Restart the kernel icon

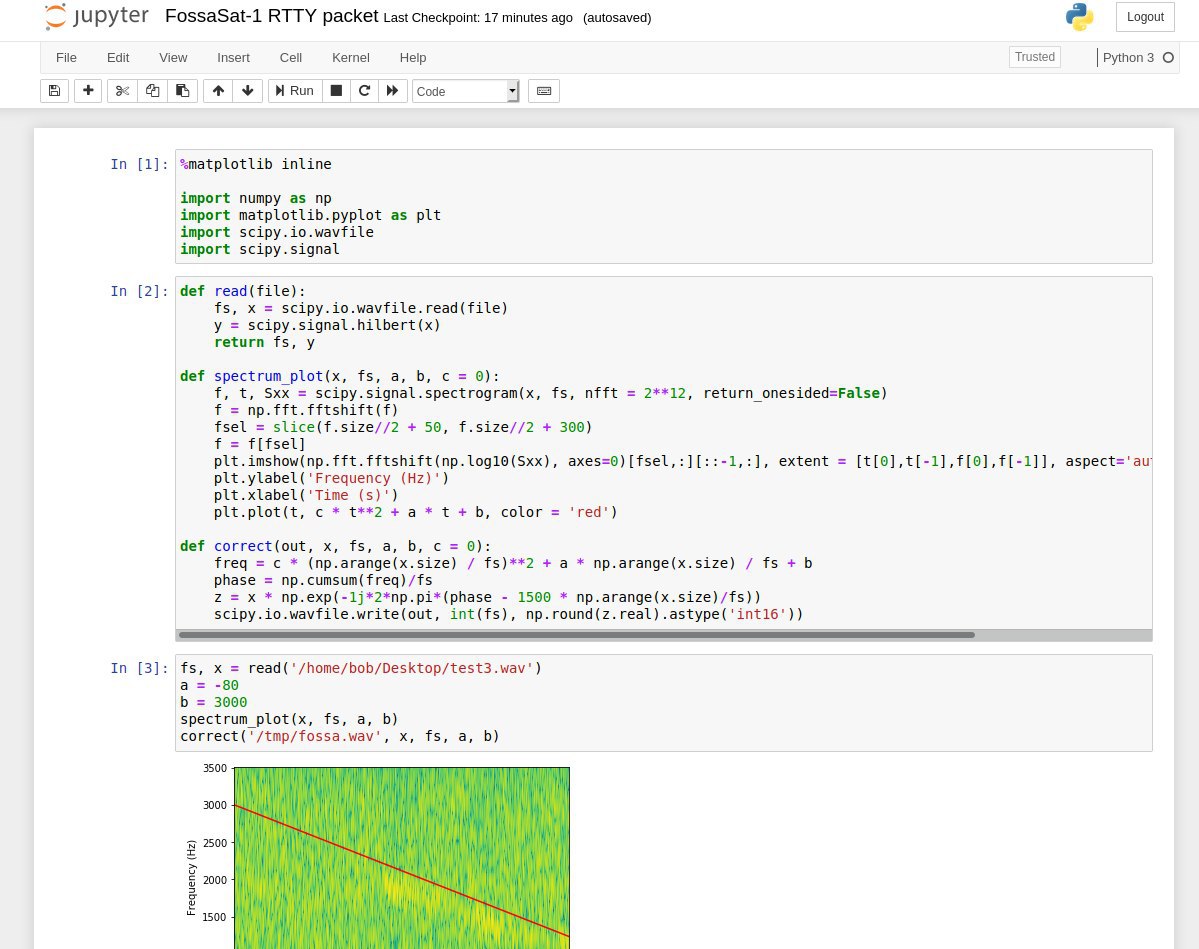tap(364, 91)
